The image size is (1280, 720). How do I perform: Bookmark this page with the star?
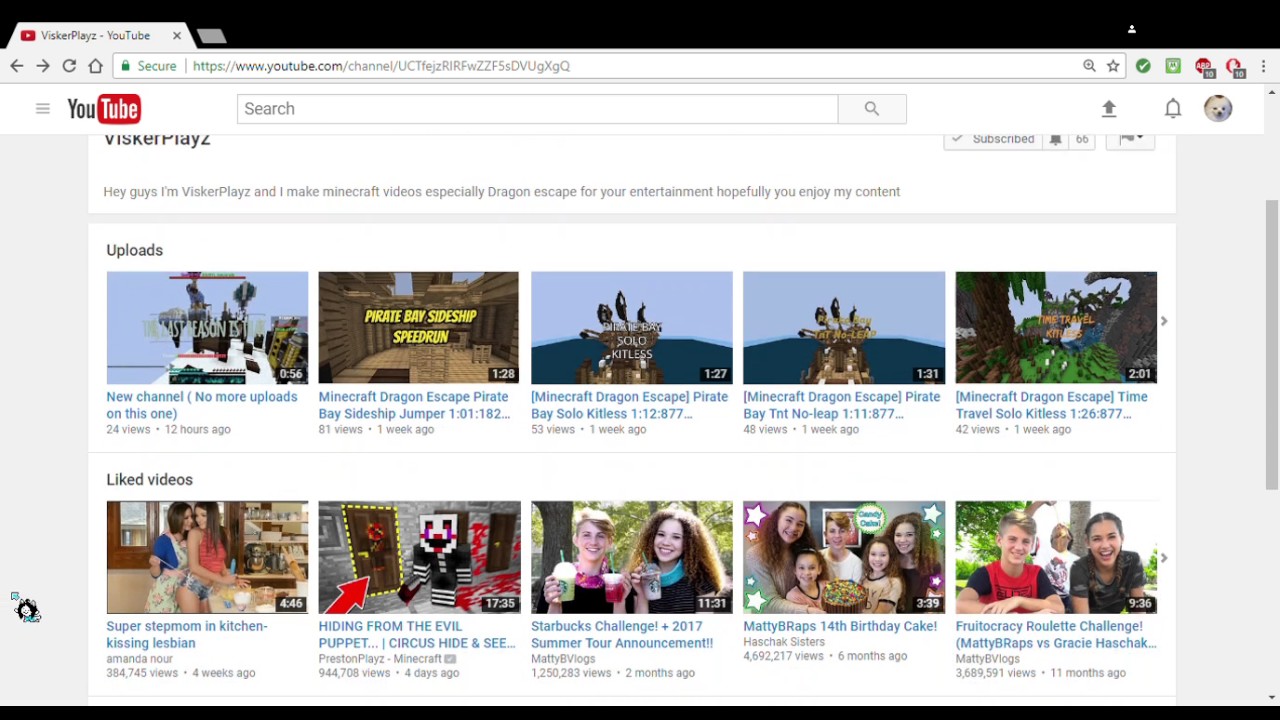[1113, 66]
